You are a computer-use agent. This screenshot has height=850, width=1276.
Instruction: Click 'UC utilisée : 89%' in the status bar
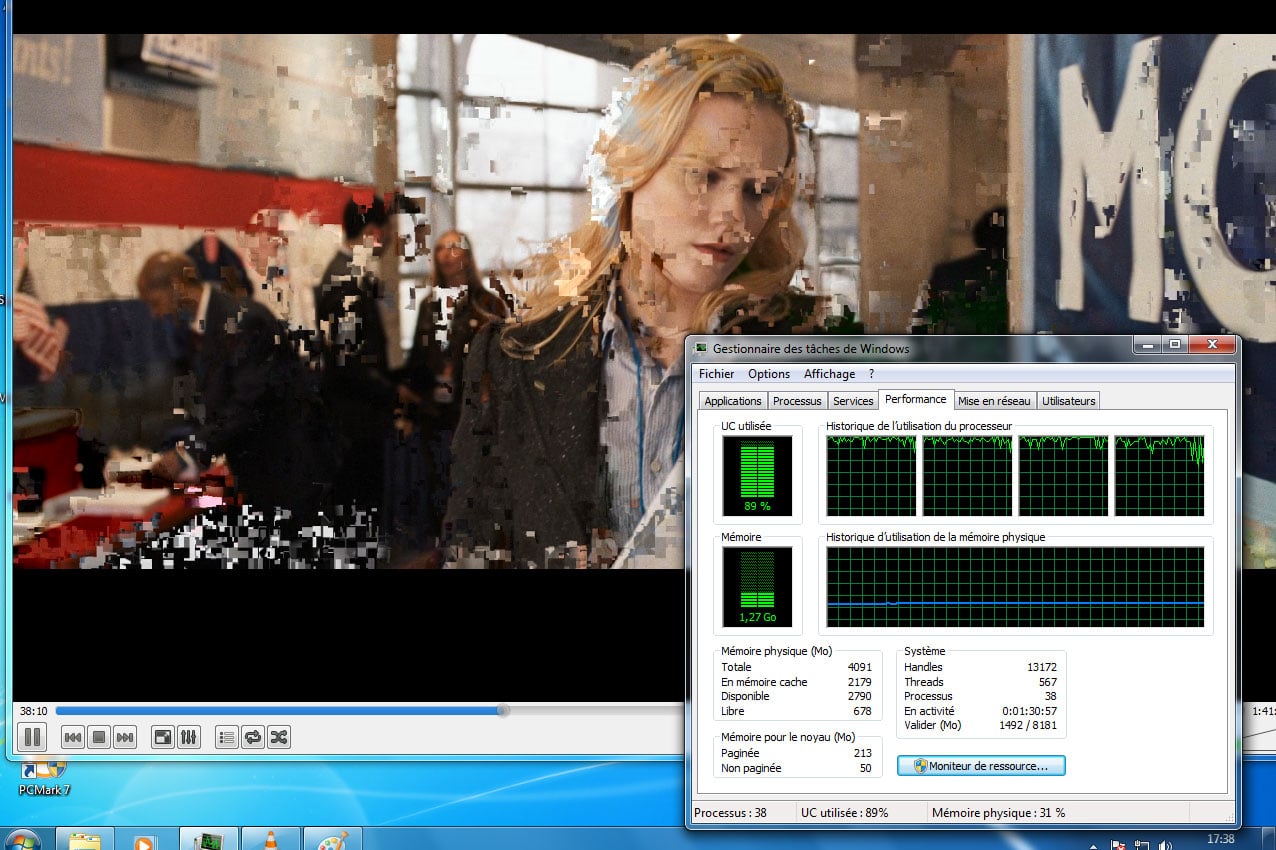pos(844,813)
